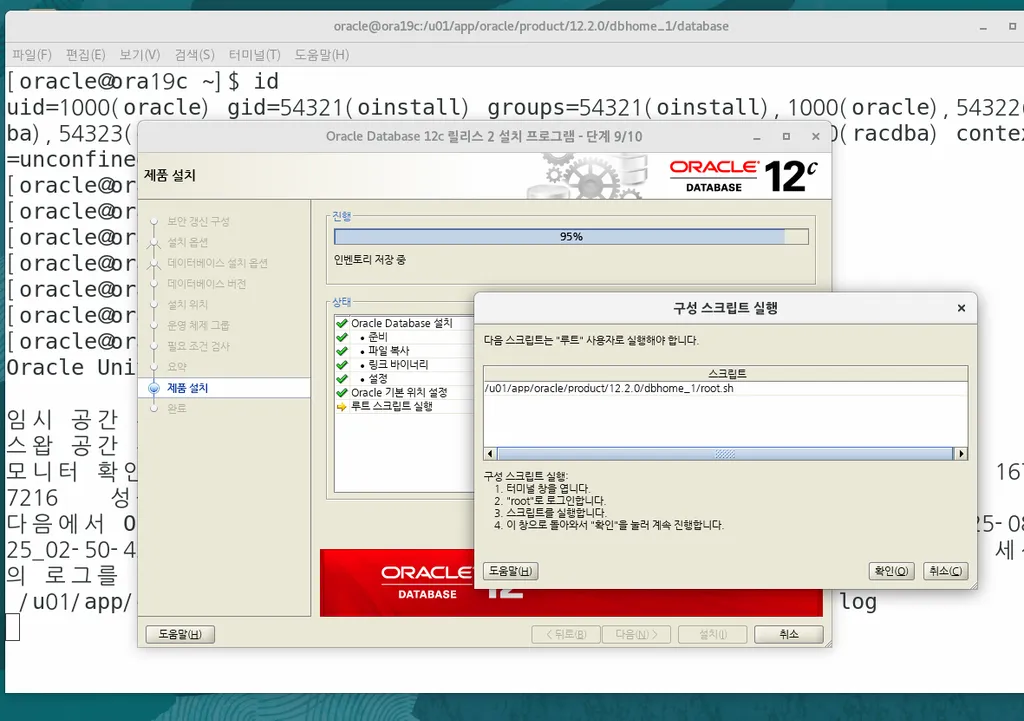Select 설치 옵션 step
Viewport: 1024px width, 721px height.
pyautogui.click(x=187, y=242)
